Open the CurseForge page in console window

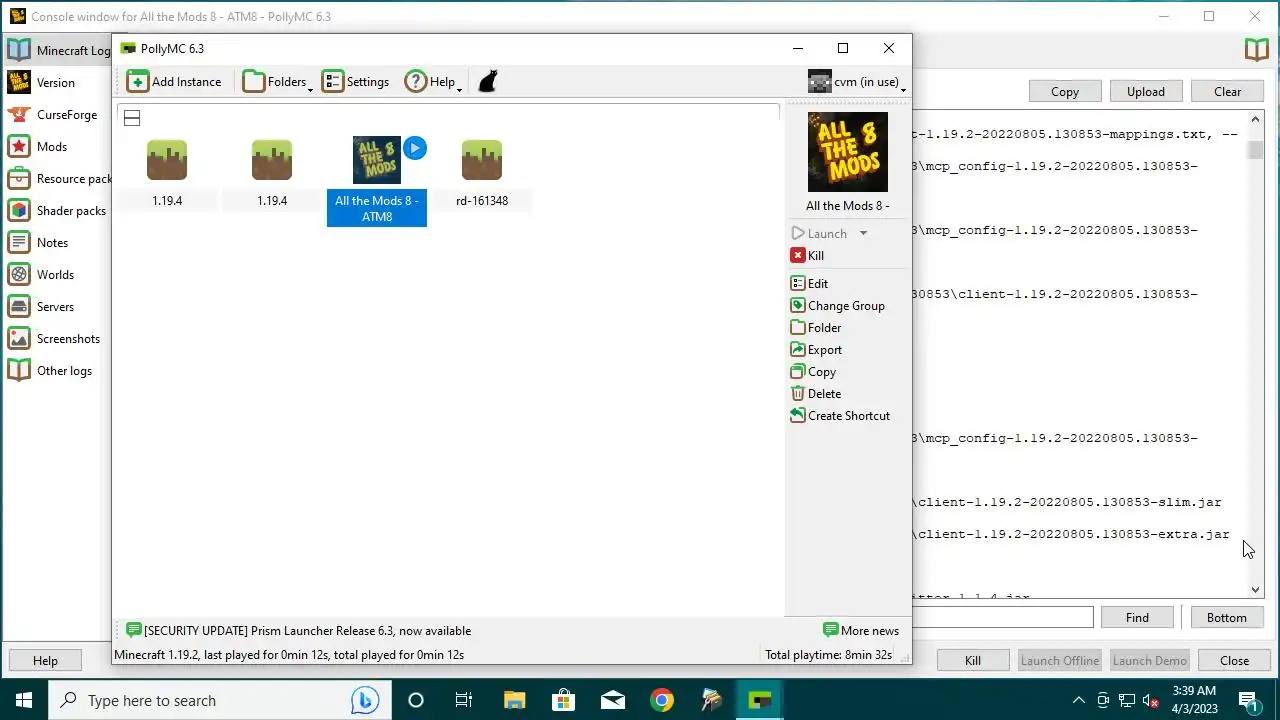[58, 115]
